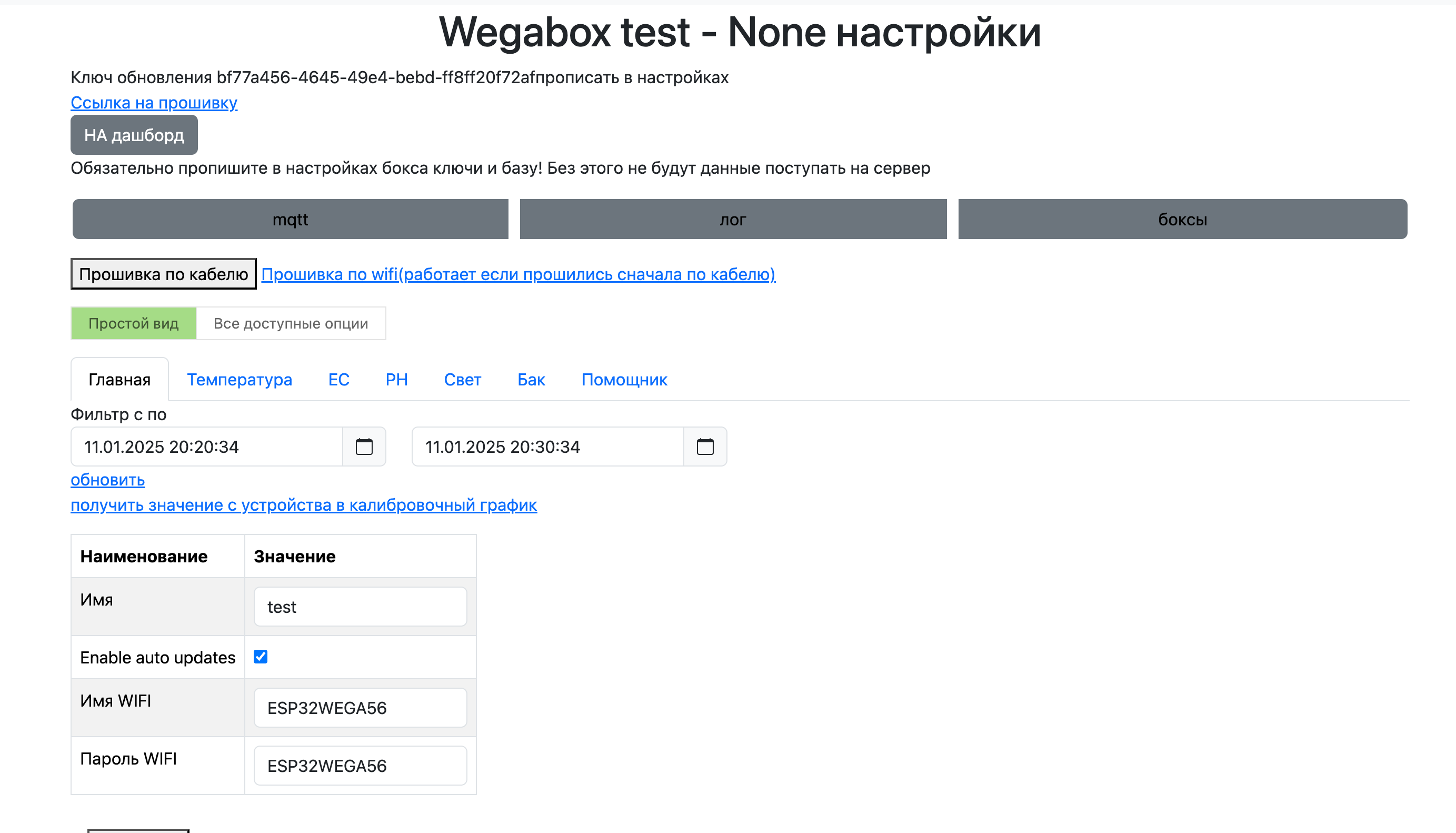Image resolution: width=1456 pixels, height=833 pixels.
Task: Switch to the Бак tab
Action: (531, 379)
